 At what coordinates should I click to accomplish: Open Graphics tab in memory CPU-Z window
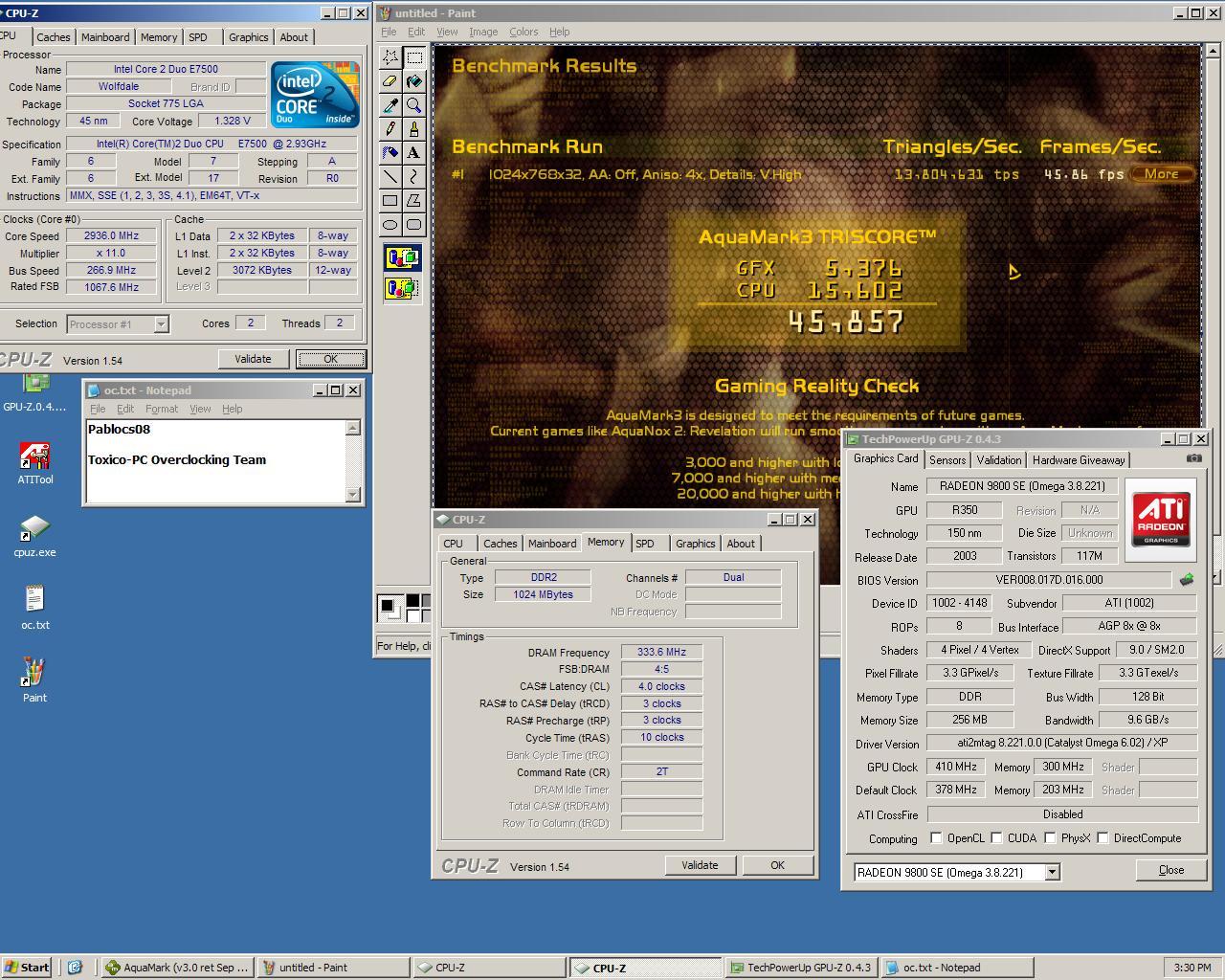point(695,544)
